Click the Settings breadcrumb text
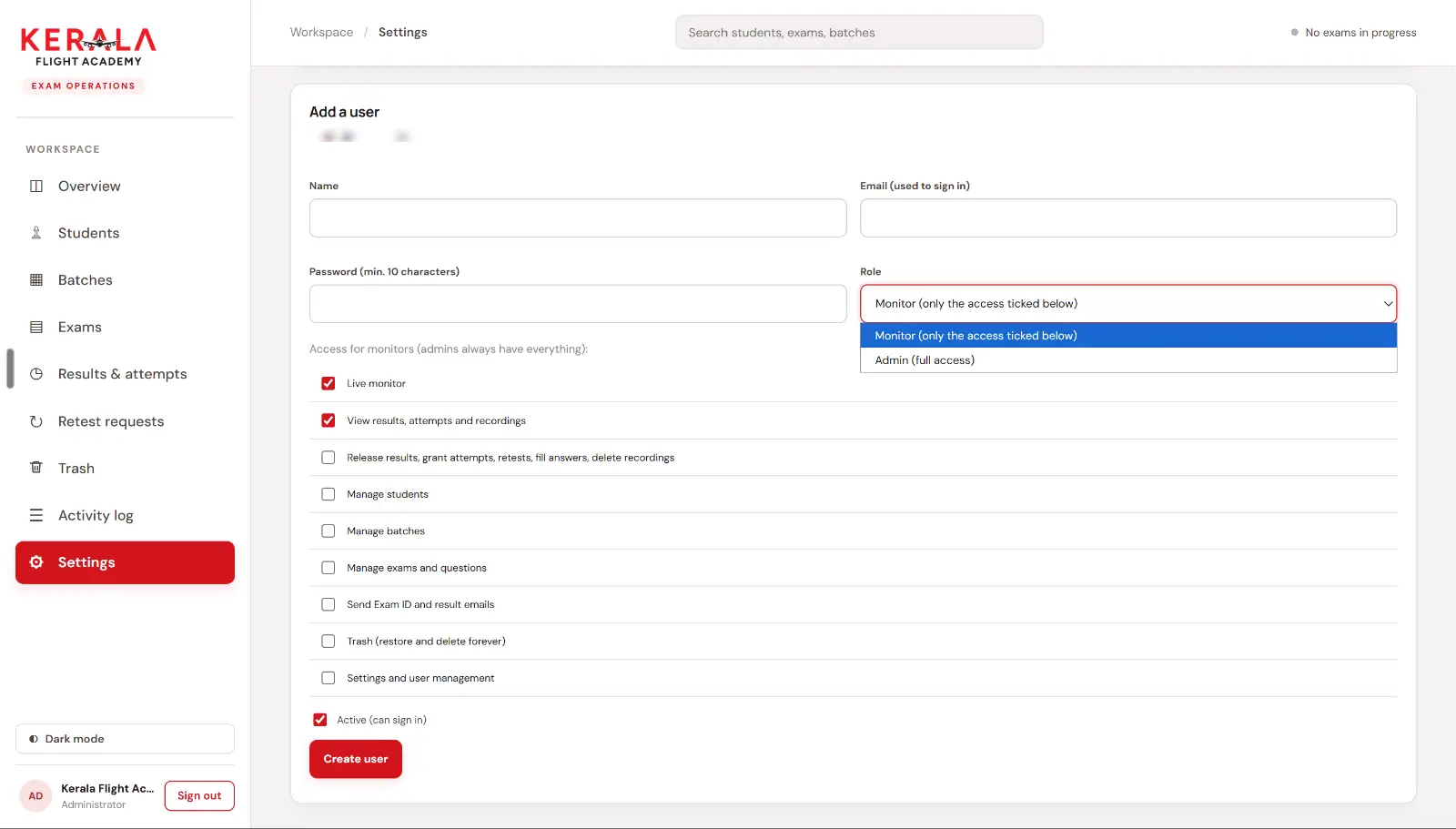 pyautogui.click(x=403, y=32)
